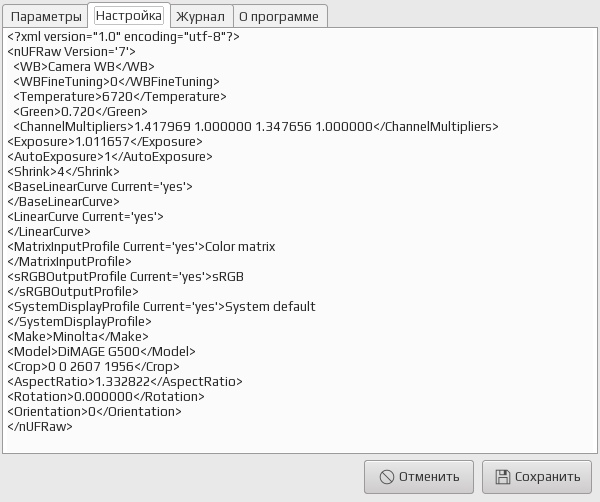The image size is (600, 502).
Task: Click the sRGBOutputProfile sRGB line
Action: pyautogui.click(x=126, y=277)
